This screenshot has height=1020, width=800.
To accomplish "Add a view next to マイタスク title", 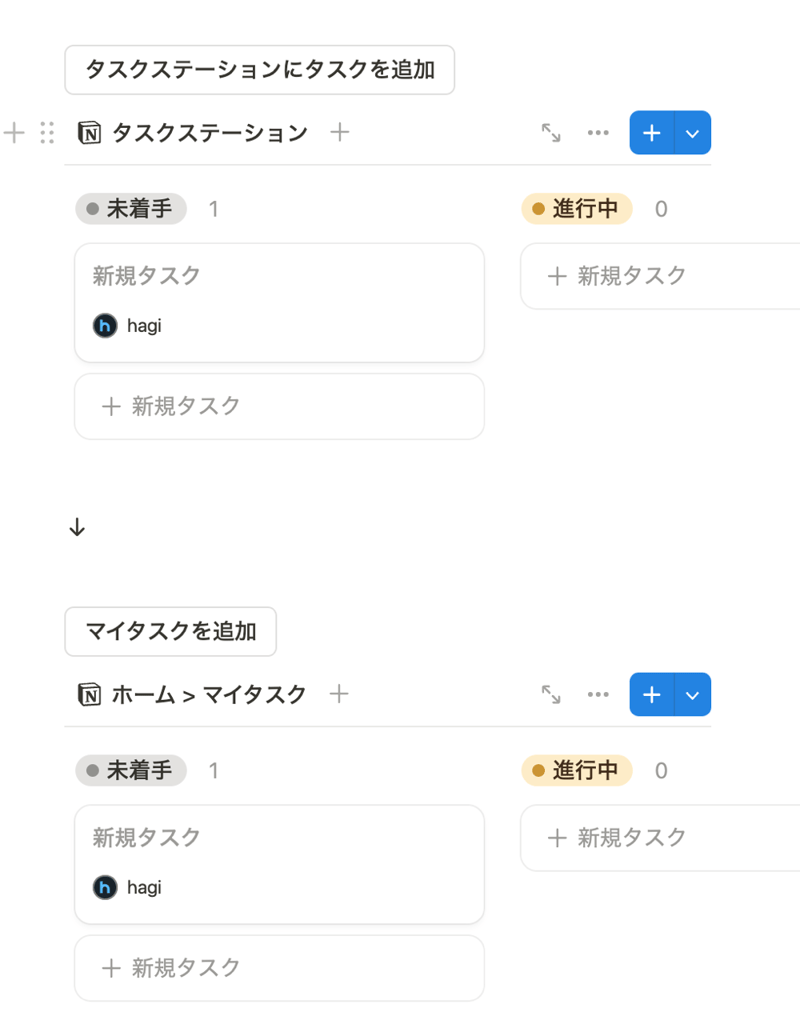I will coord(339,694).
